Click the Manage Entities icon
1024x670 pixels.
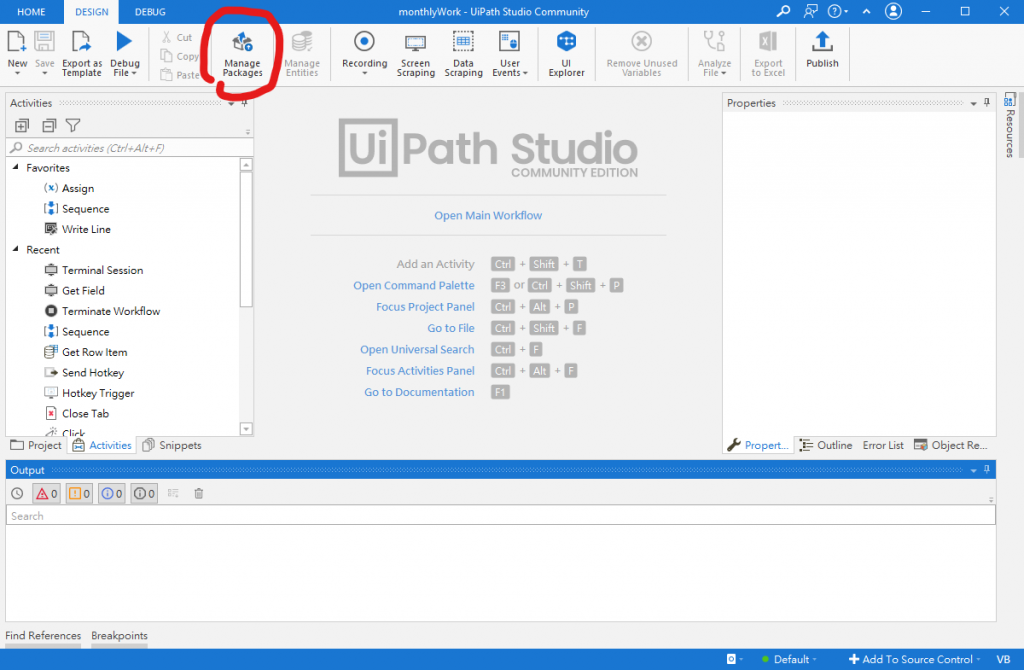click(x=302, y=42)
